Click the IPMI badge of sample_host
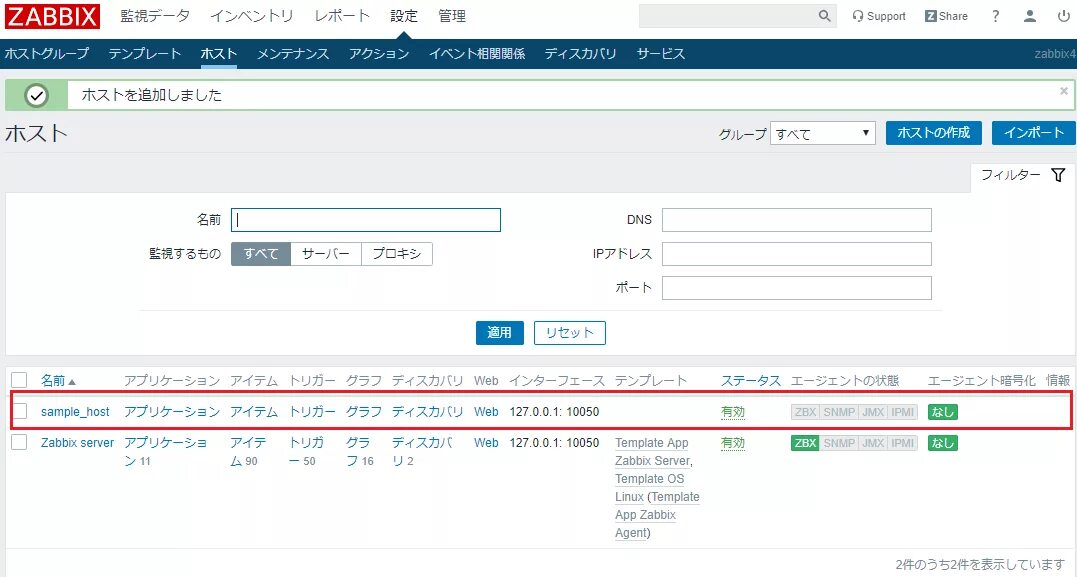The image size is (1077, 577). pyautogui.click(x=903, y=412)
